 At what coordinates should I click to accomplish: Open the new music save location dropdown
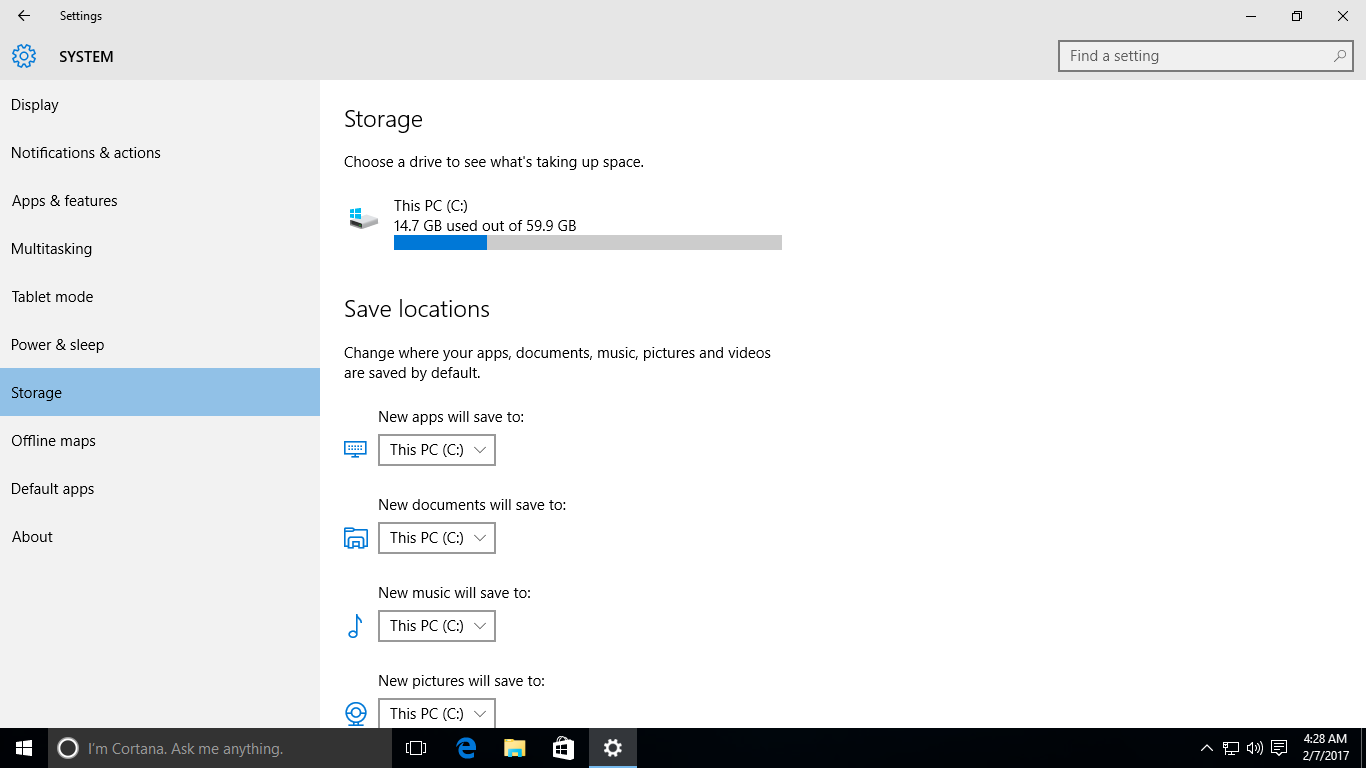[x=437, y=626]
